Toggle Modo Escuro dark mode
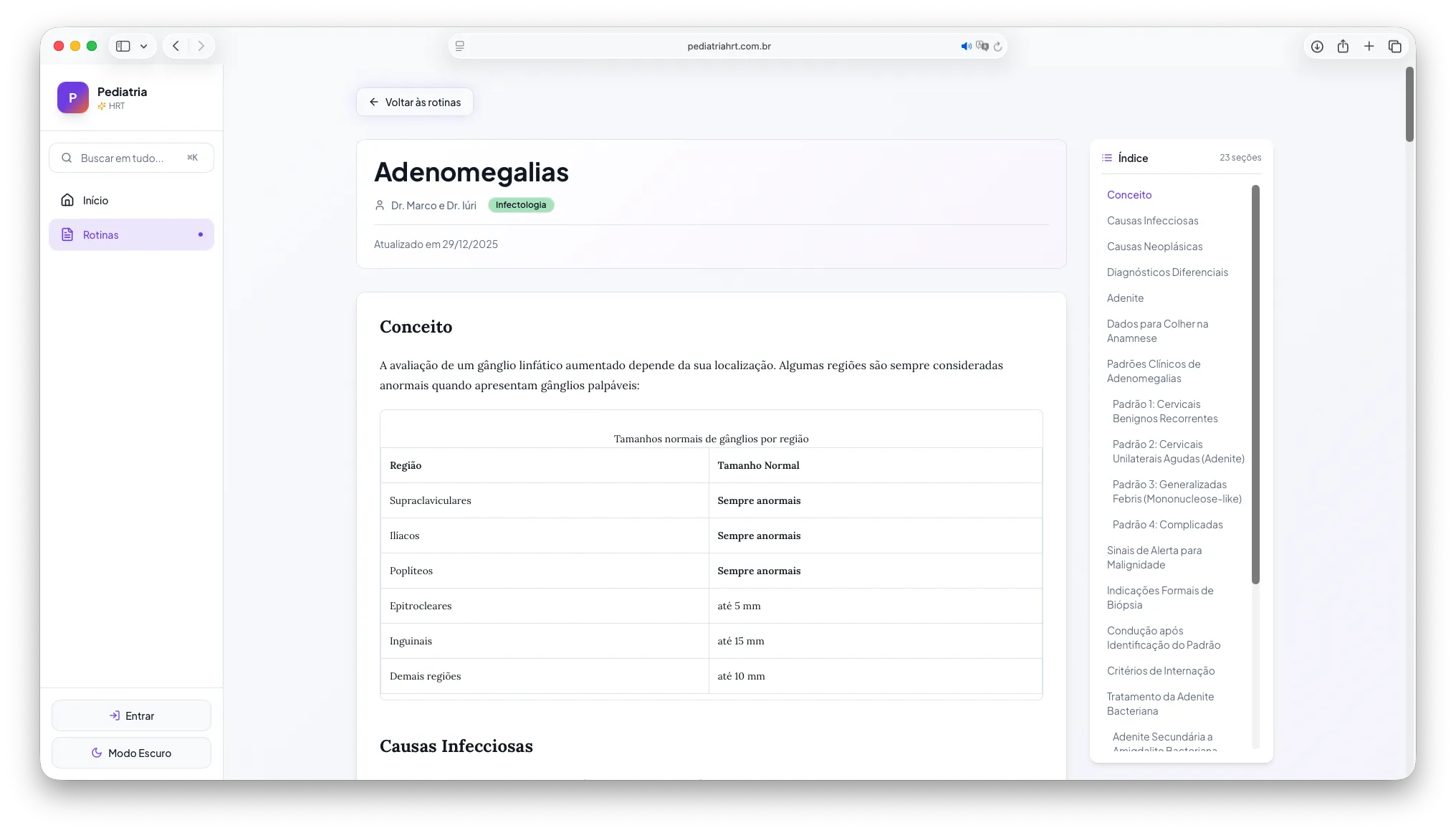This screenshot has height=833, width=1456. [131, 753]
